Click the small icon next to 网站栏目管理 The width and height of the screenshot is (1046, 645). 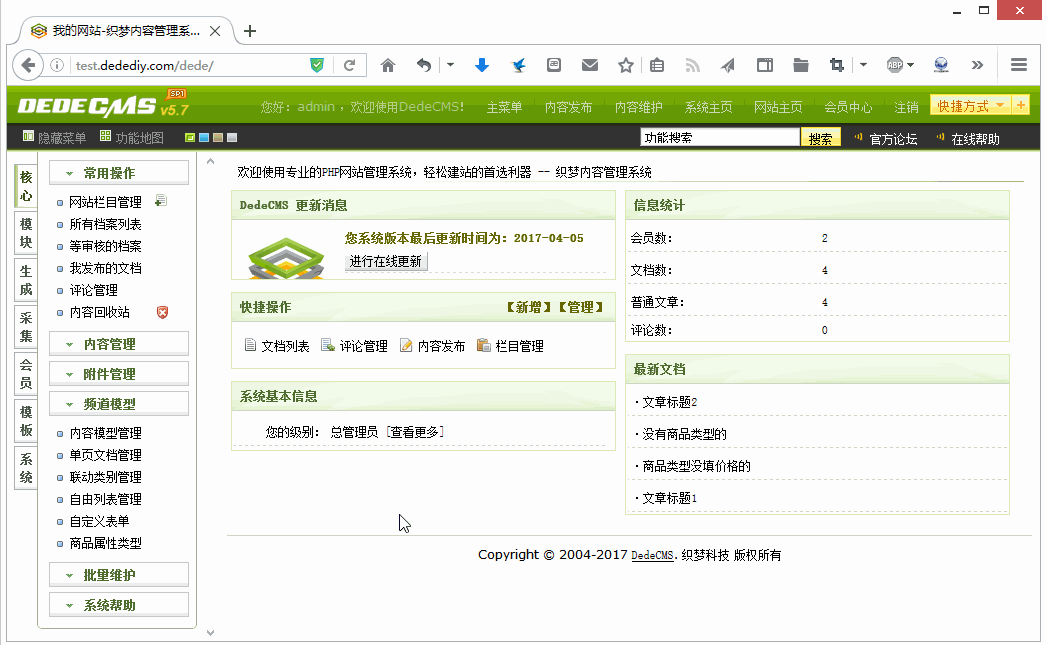coord(160,200)
